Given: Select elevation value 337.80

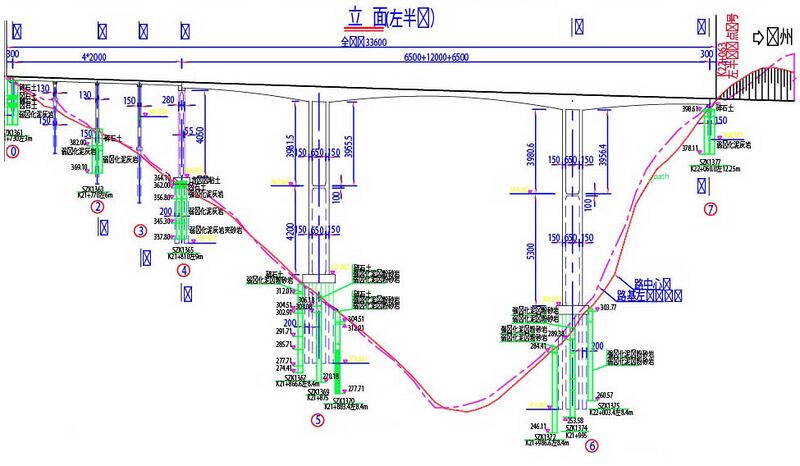Looking at the screenshot, I should click(162, 237).
